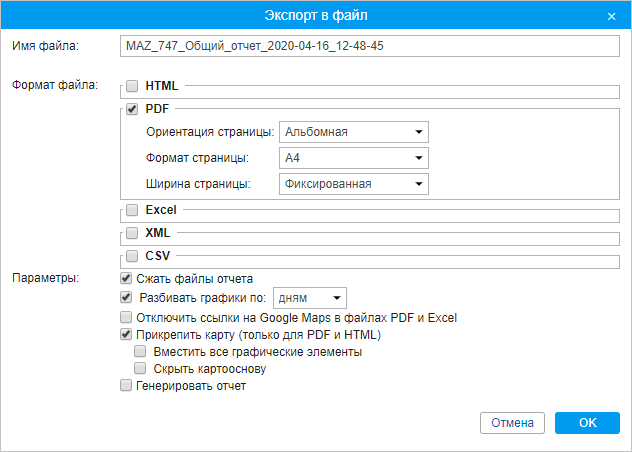Image resolution: width=632 pixels, height=452 pixels.
Task: Disable splitting charts by period checkbox
Action: [x=126, y=298]
